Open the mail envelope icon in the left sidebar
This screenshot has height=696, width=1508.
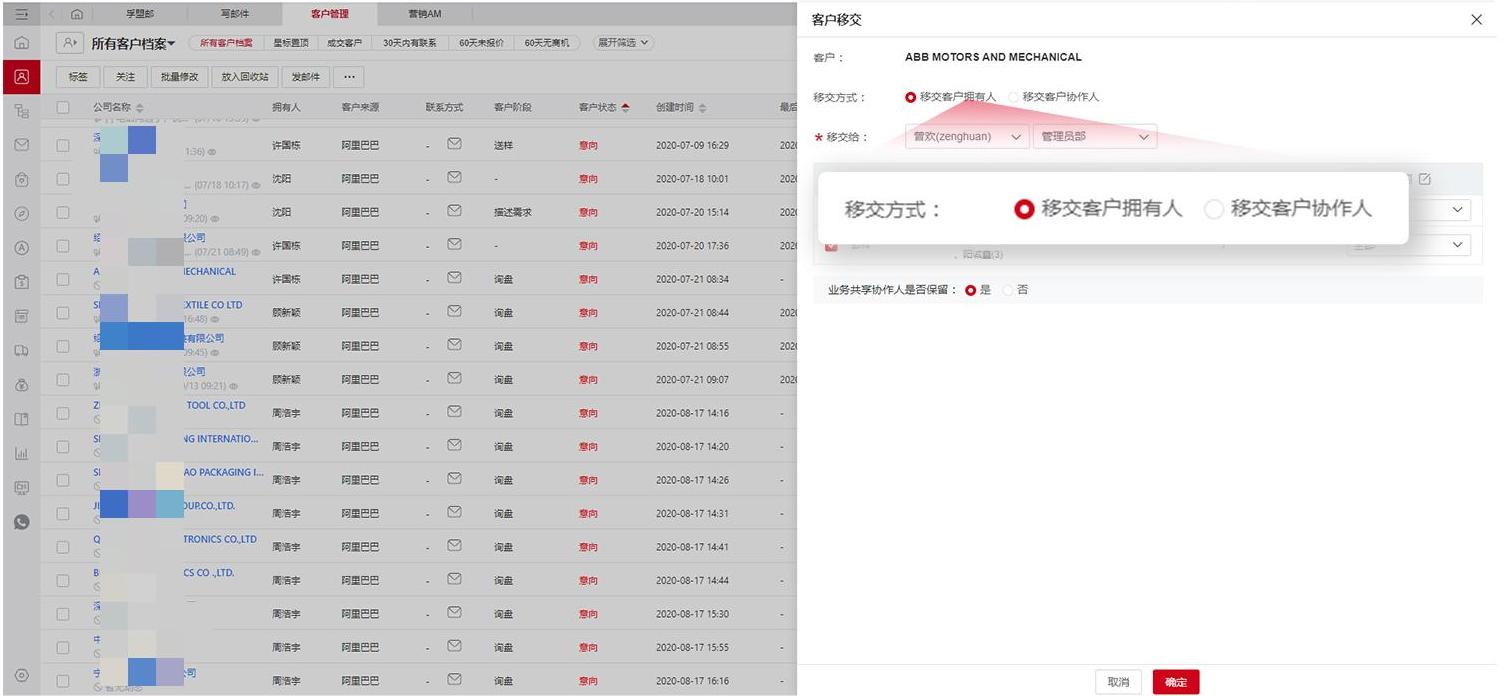(x=21, y=145)
